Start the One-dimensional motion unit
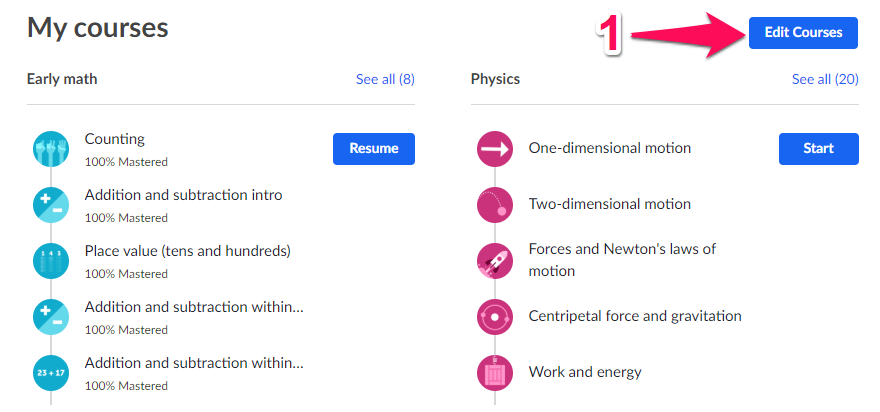This screenshot has height=412, width=880. [x=819, y=149]
